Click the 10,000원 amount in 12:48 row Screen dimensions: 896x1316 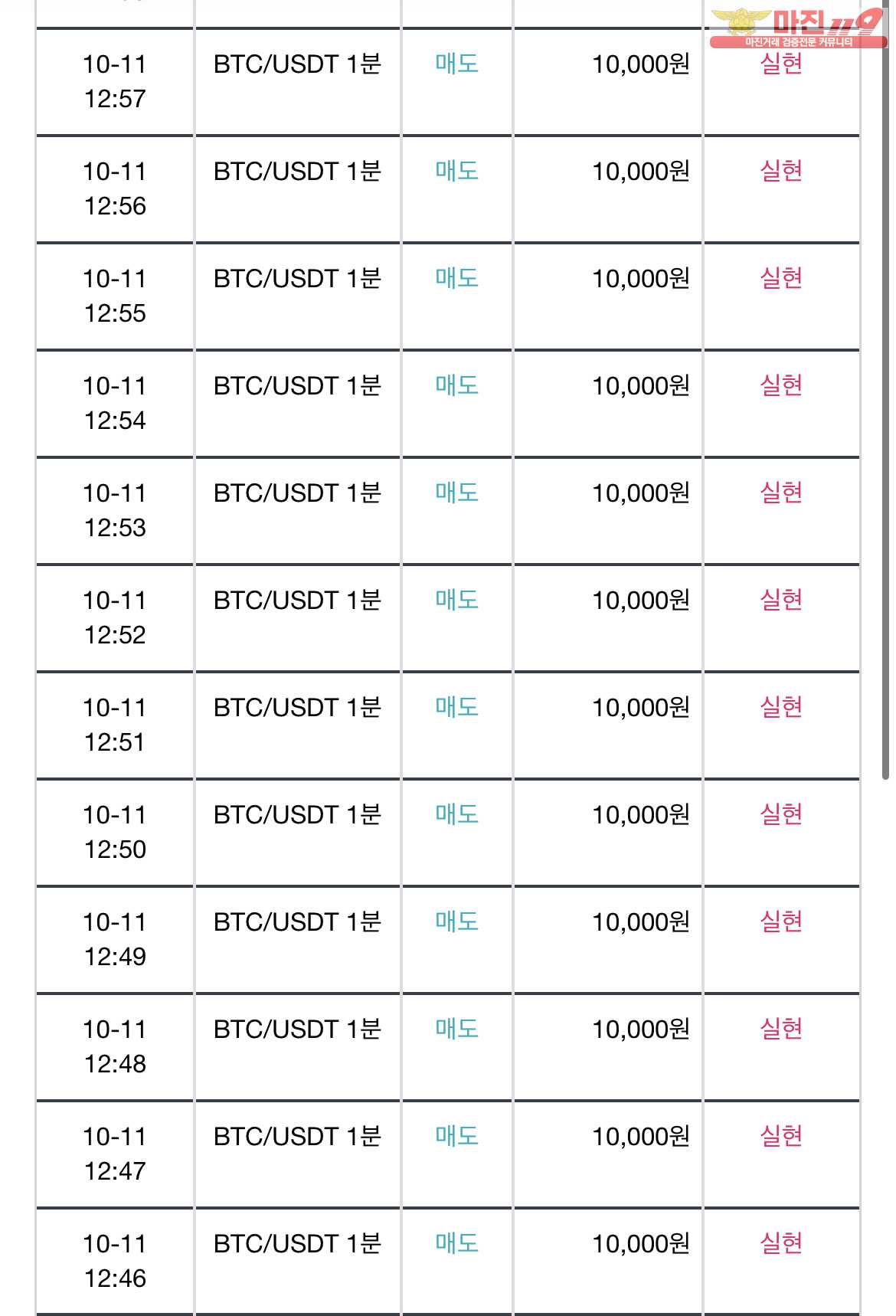[641, 1029]
